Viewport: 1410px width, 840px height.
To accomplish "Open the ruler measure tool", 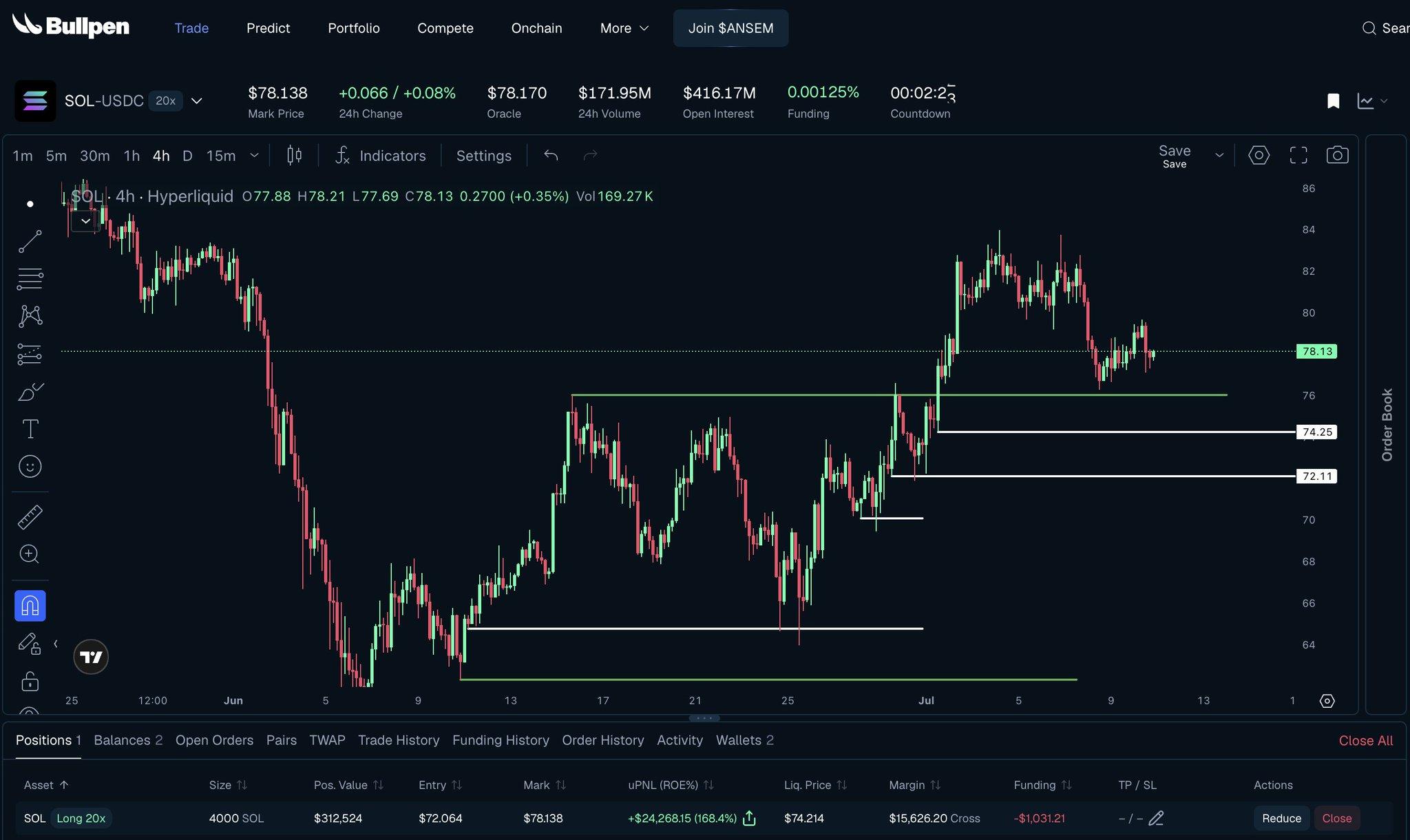I will [30, 516].
